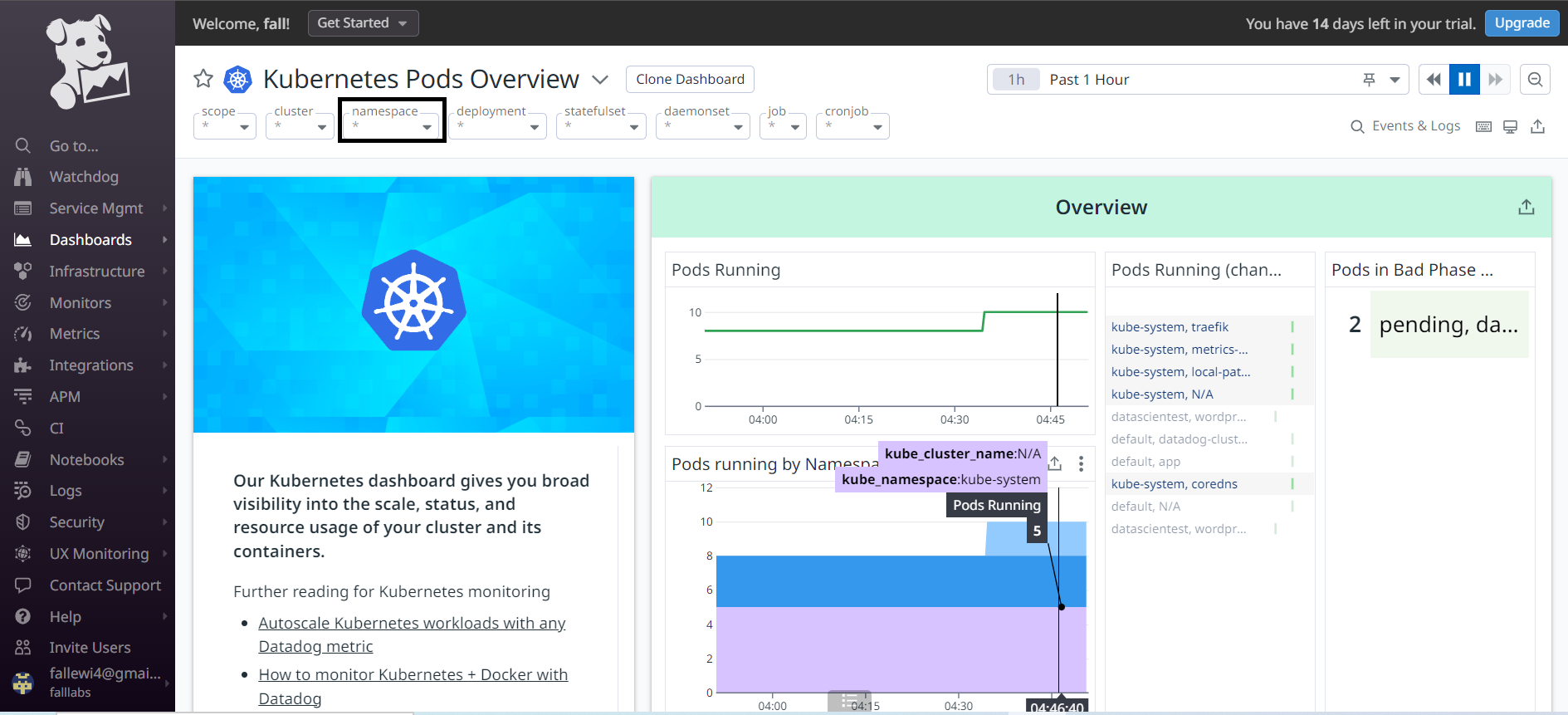Open Watchdog from sidebar

click(x=84, y=177)
